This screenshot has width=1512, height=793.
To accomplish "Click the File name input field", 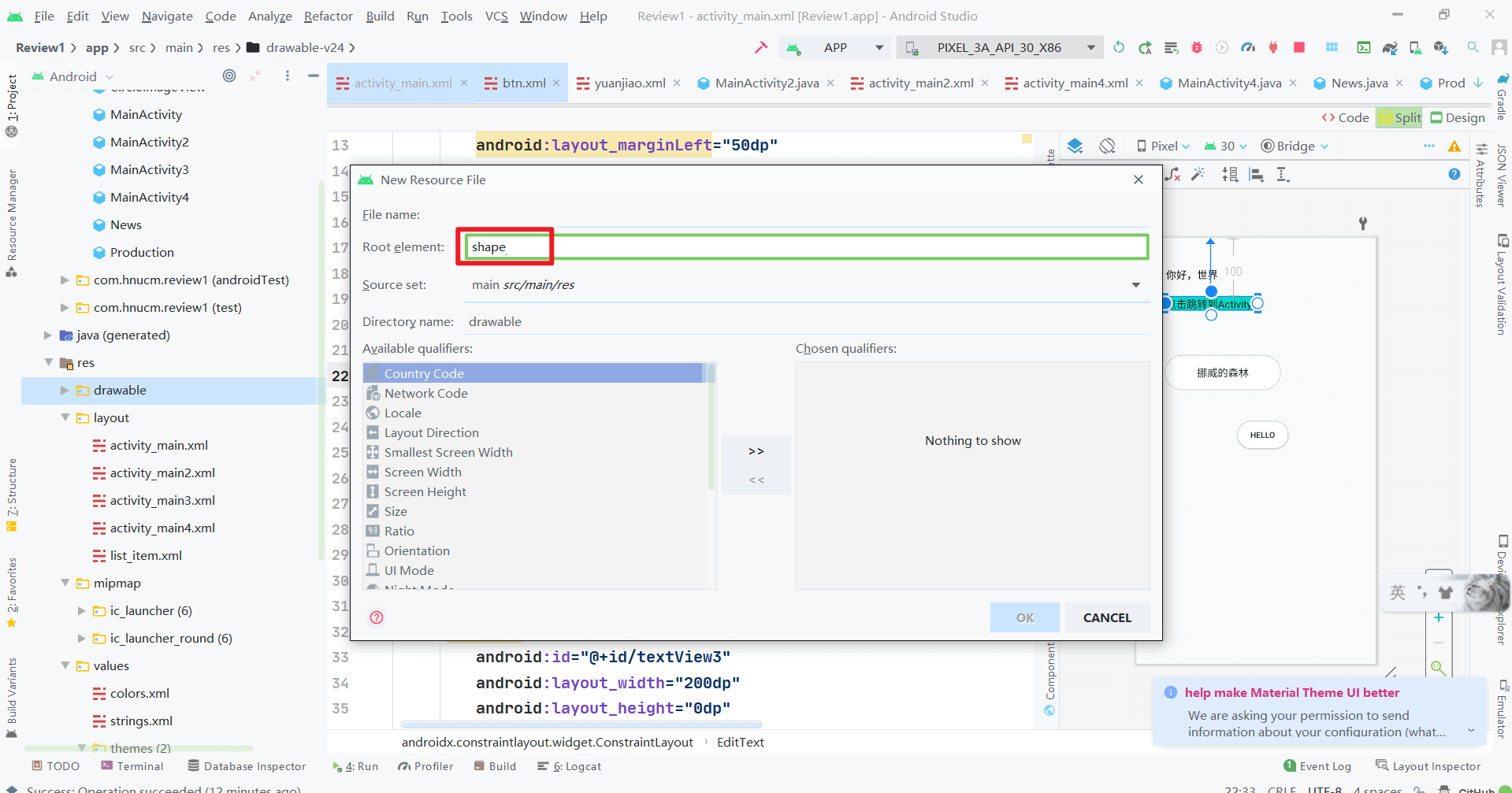I will click(804, 214).
